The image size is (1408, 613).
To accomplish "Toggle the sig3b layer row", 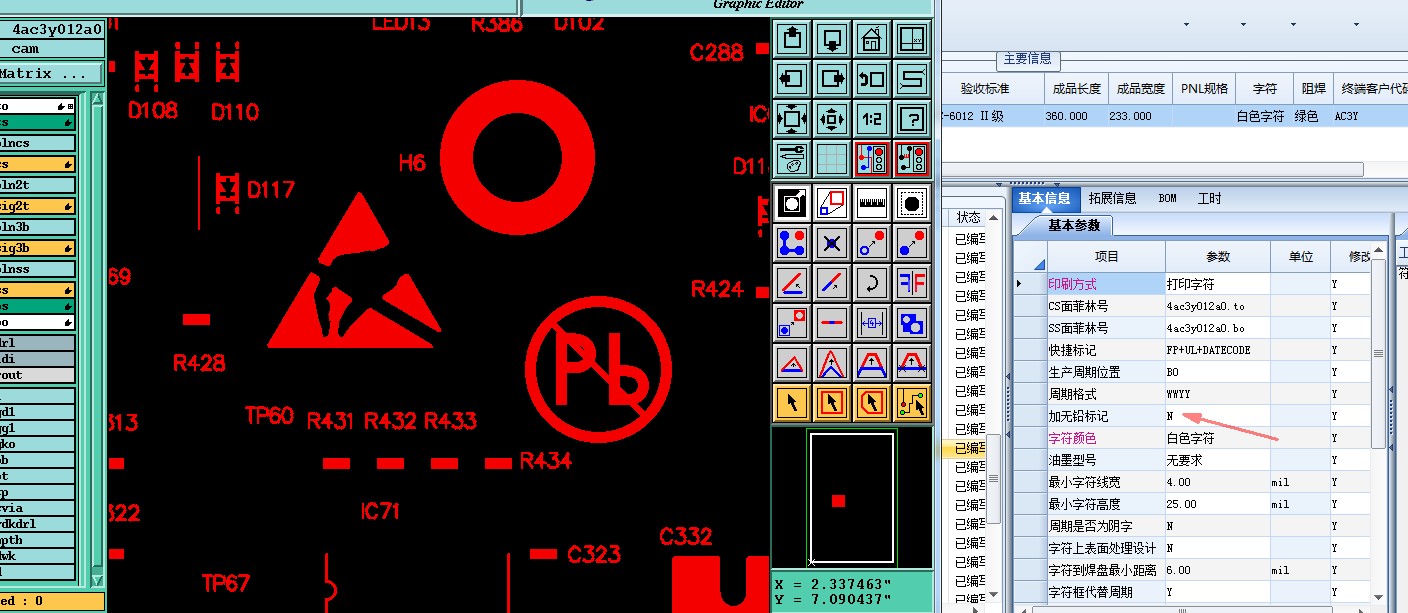I will [37, 248].
